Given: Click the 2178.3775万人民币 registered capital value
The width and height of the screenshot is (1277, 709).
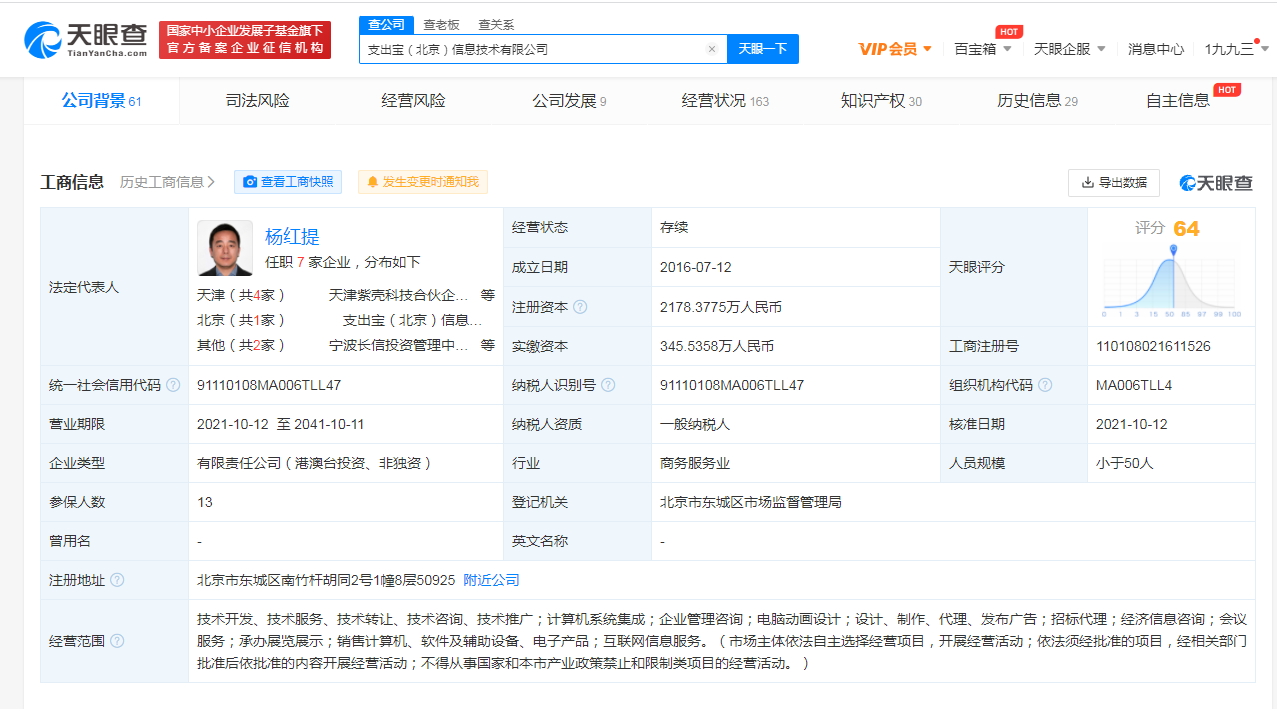Looking at the screenshot, I should [x=721, y=307].
